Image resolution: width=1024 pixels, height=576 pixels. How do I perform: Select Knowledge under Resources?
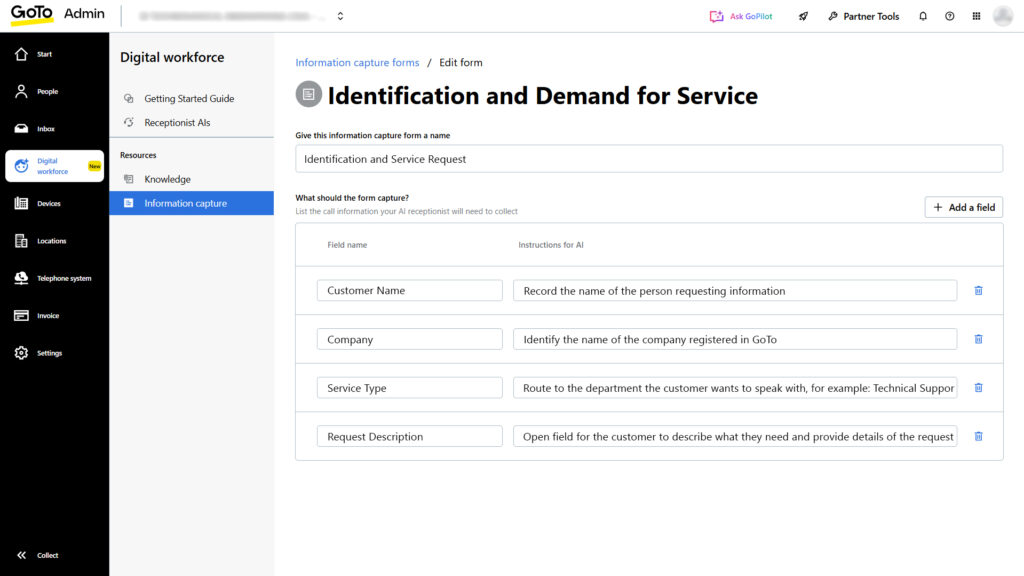point(167,179)
